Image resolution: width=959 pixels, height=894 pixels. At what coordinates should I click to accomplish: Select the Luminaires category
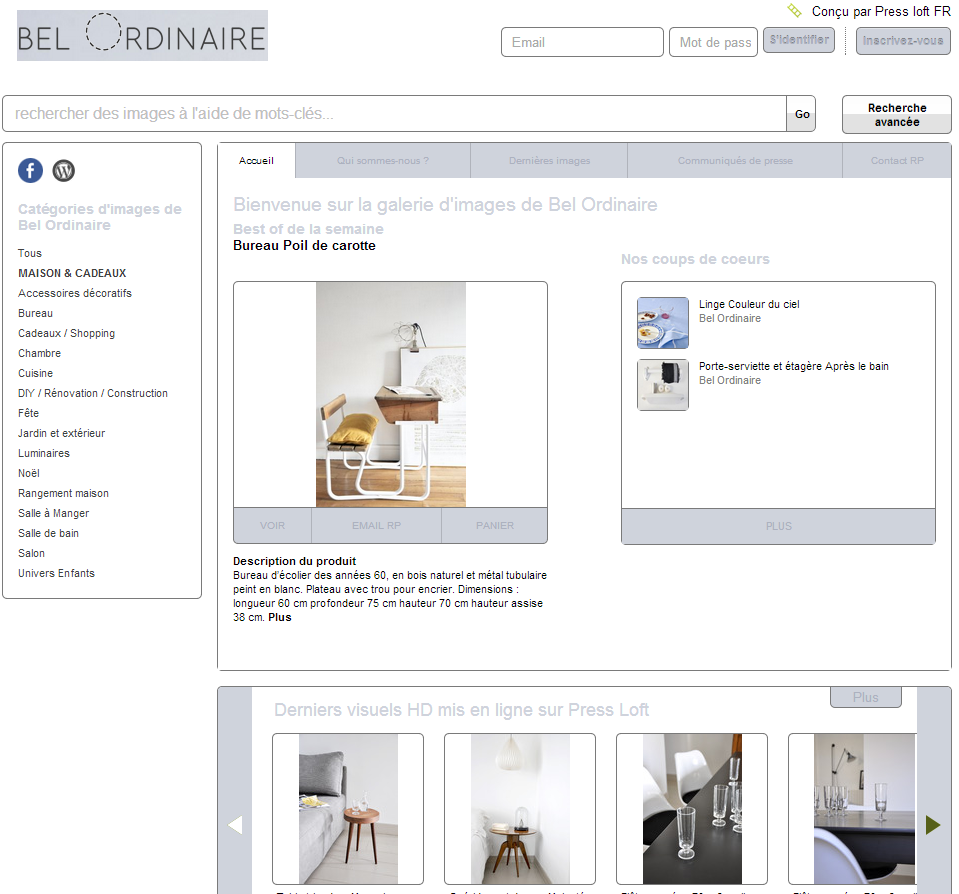44,453
